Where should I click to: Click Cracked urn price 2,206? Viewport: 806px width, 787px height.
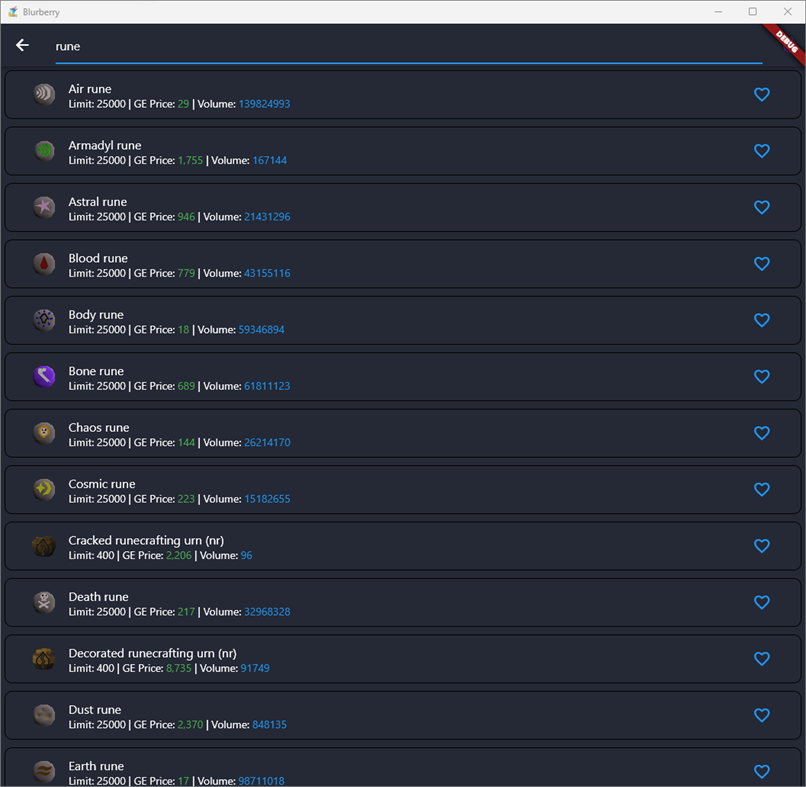pos(179,556)
